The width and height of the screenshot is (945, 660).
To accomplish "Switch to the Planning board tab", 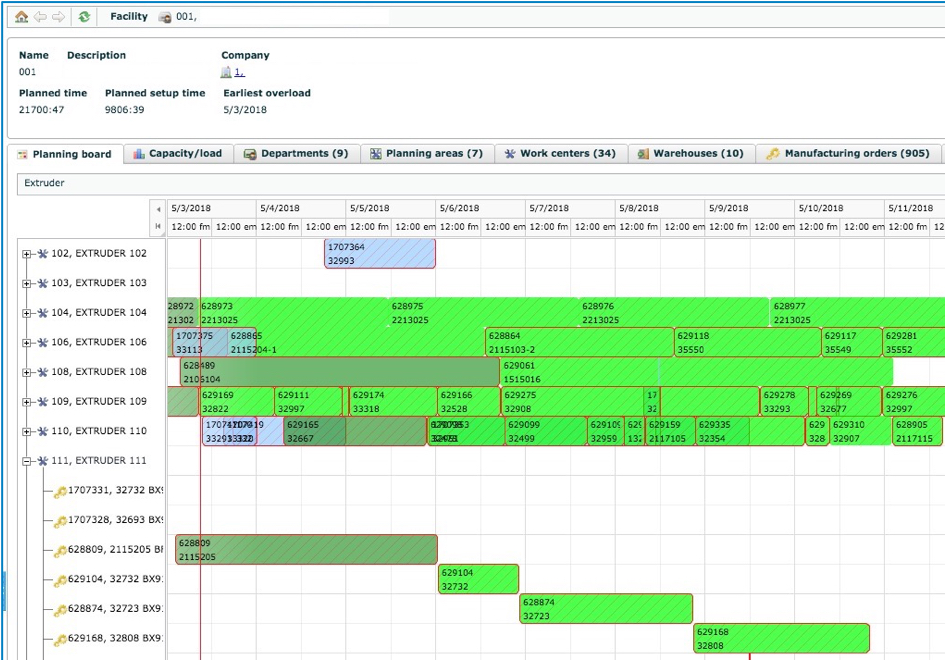I will click(x=65, y=154).
